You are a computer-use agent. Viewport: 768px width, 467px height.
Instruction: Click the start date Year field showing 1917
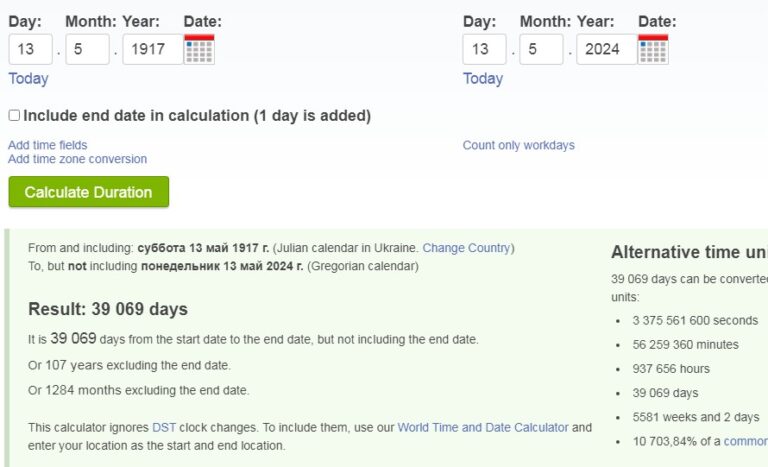point(153,49)
